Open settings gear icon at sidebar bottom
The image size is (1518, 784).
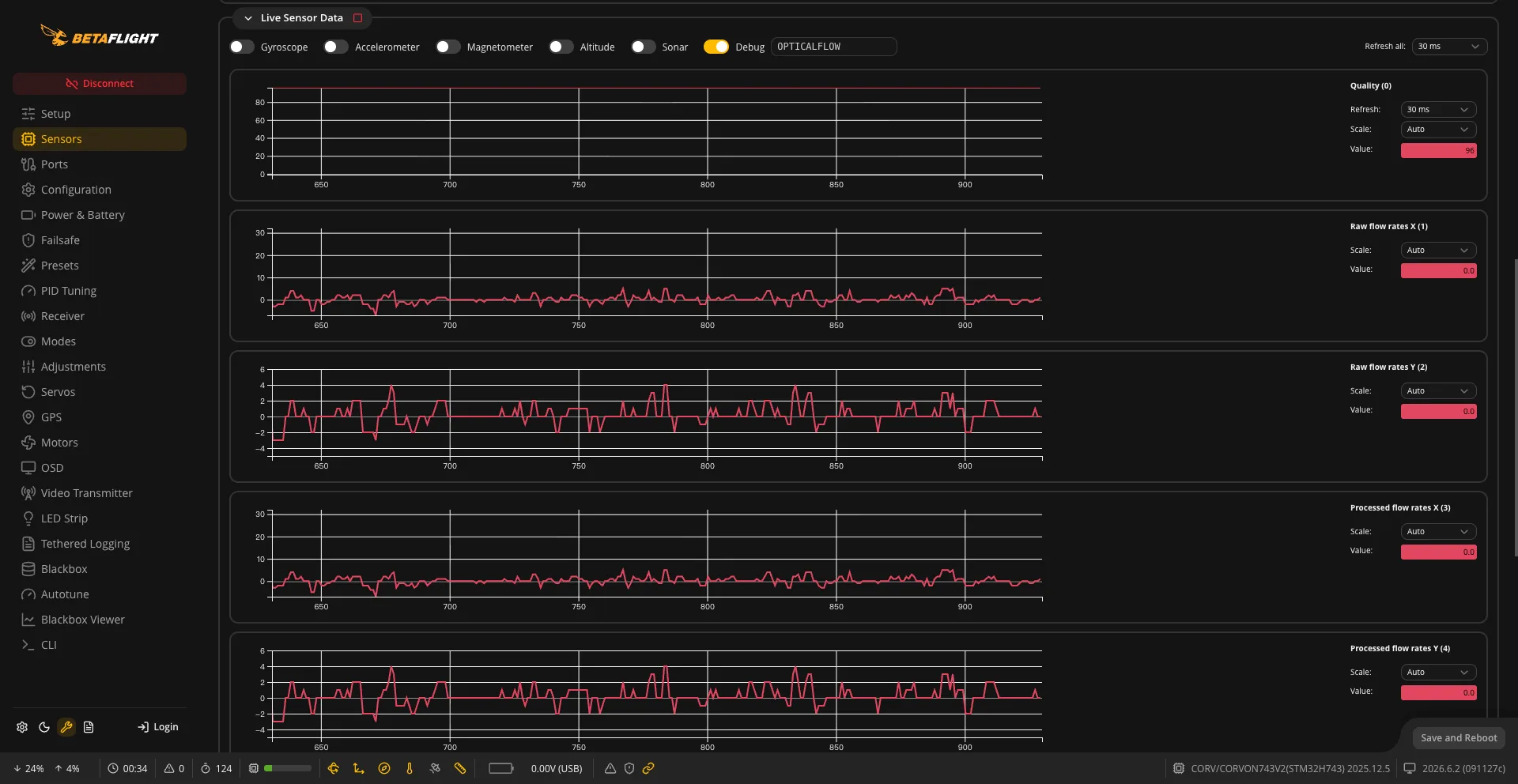(22, 727)
